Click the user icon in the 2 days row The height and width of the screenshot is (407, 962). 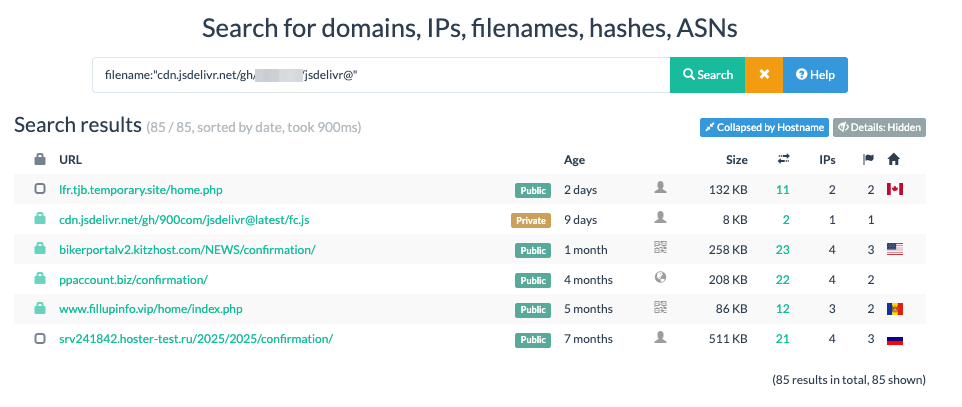(x=660, y=188)
